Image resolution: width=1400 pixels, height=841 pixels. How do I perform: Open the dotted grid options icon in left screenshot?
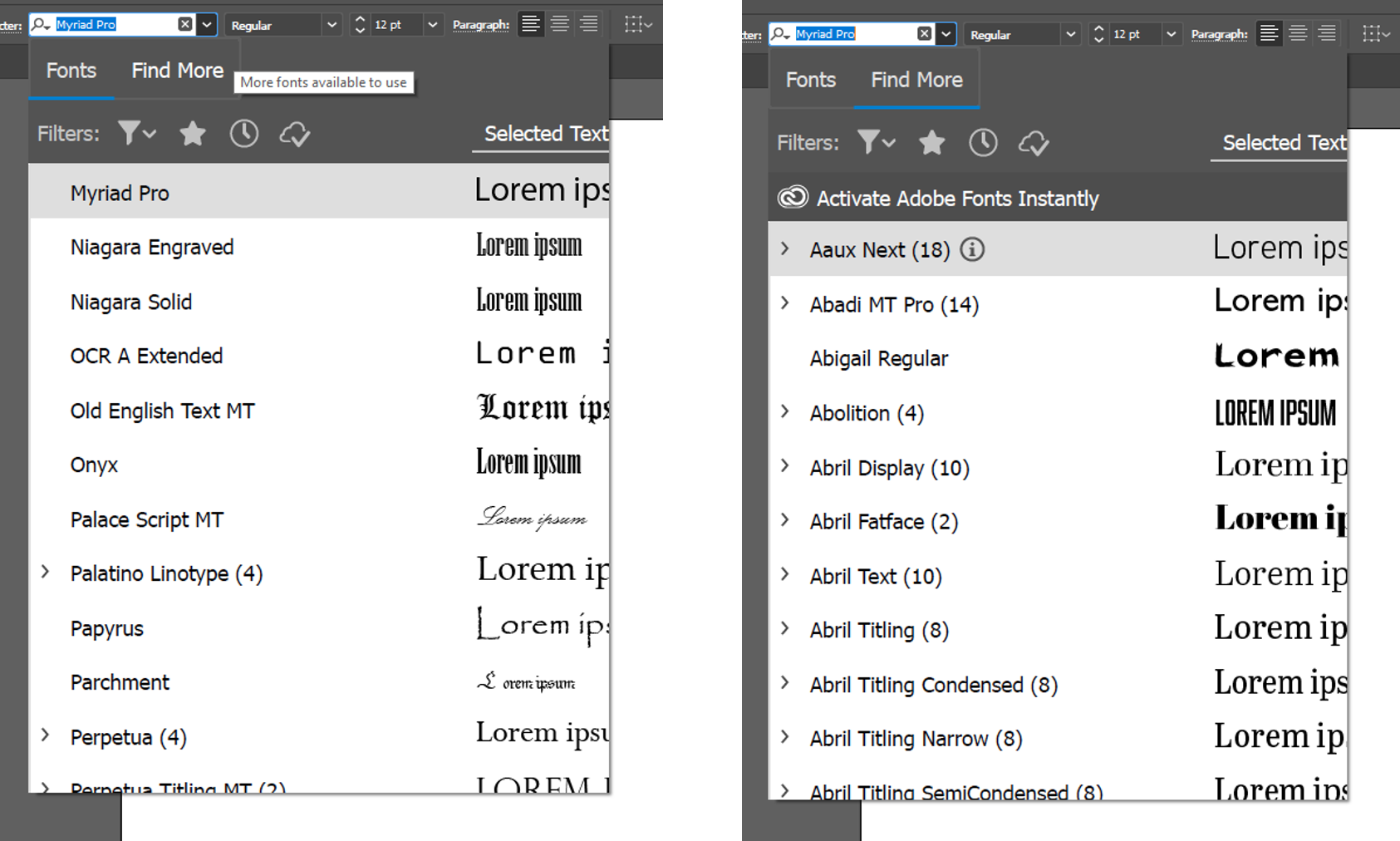(x=637, y=24)
